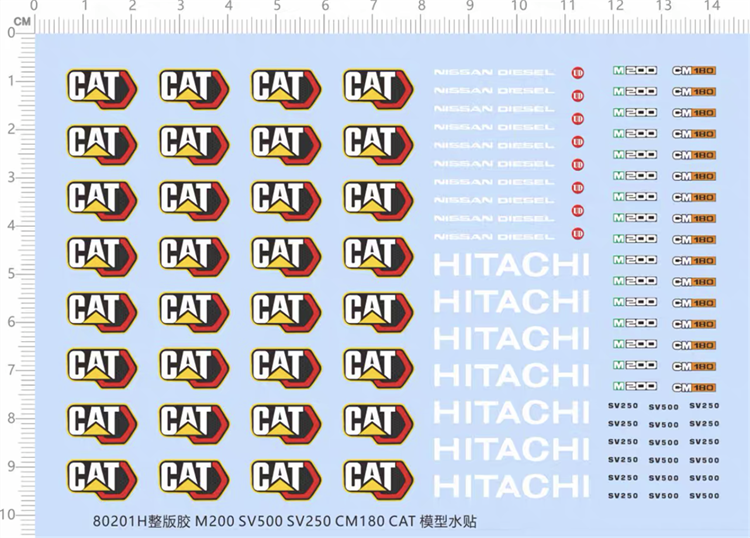The height and width of the screenshot is (538, 750).
Task: Select the topmost orange CM180 badge
Action: pos(694,71)
